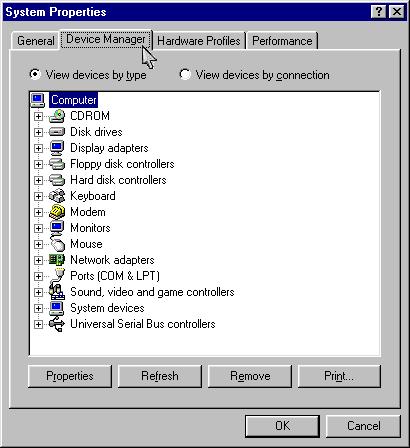This screenshot has height=448, width=410.
Task: Select View devices by connection option
Action: pyautogui.click(x=255, y=75)
